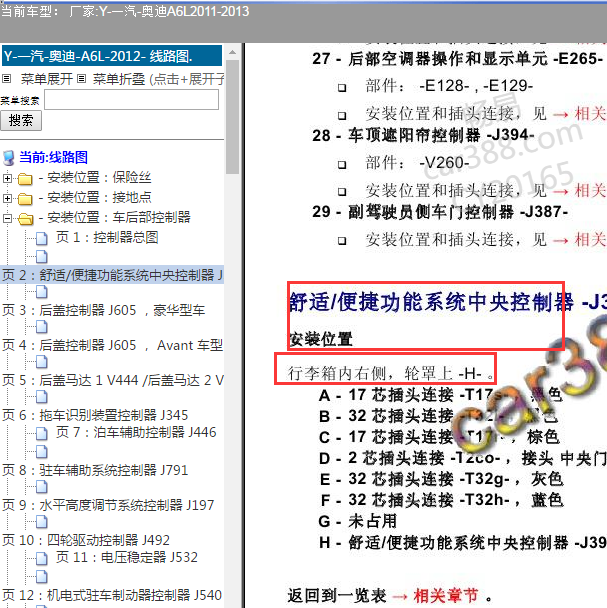Click row C - 17 芯插头连接 棕色
This screenshot has width=607, height=608.
[x=439, y=437]
